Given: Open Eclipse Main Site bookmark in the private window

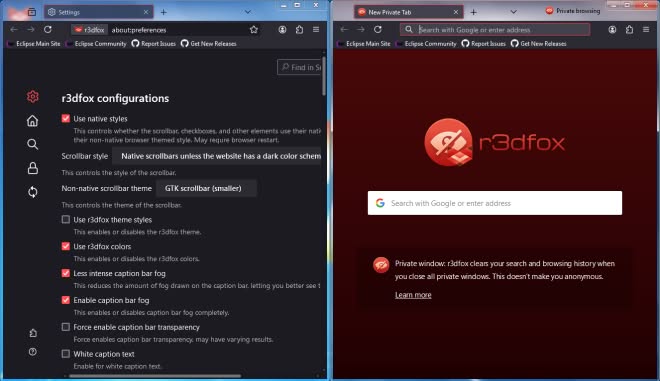Looking at the screenshot, I should point(365,44).
